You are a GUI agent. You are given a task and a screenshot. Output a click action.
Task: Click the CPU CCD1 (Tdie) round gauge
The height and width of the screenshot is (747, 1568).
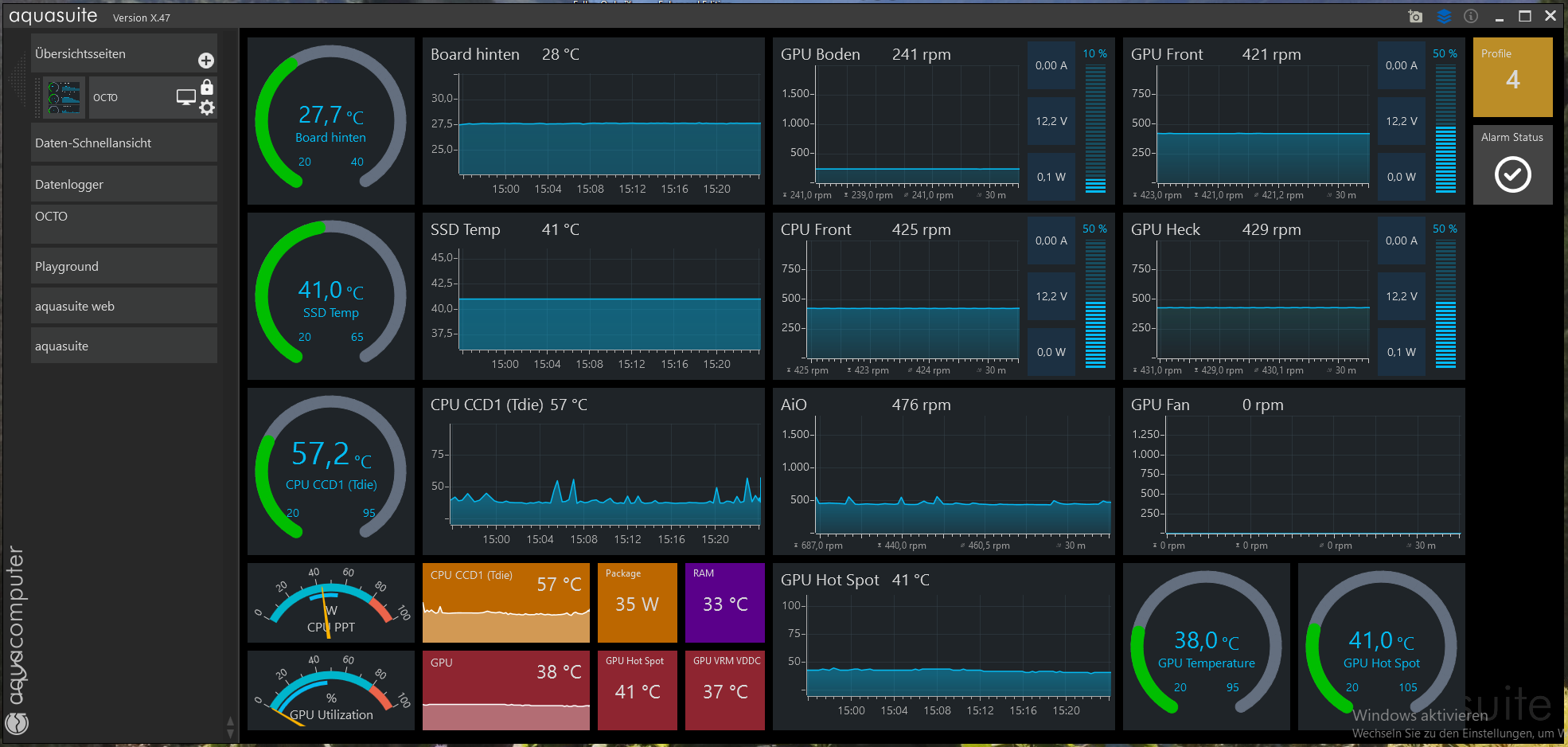pyautogui.click(x=331, y=471)
